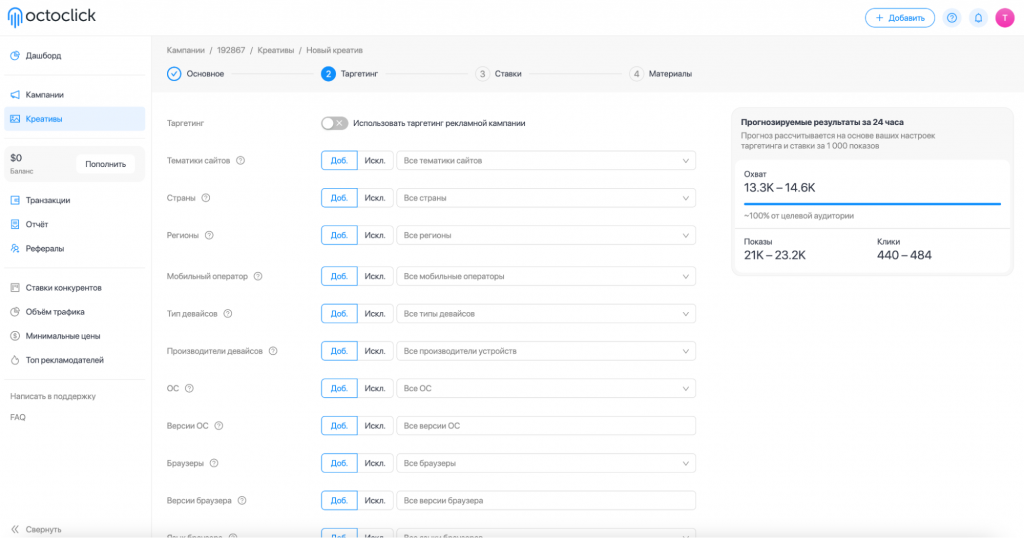Go to Материалы step
1024x538 pixels.
(660, 74)
